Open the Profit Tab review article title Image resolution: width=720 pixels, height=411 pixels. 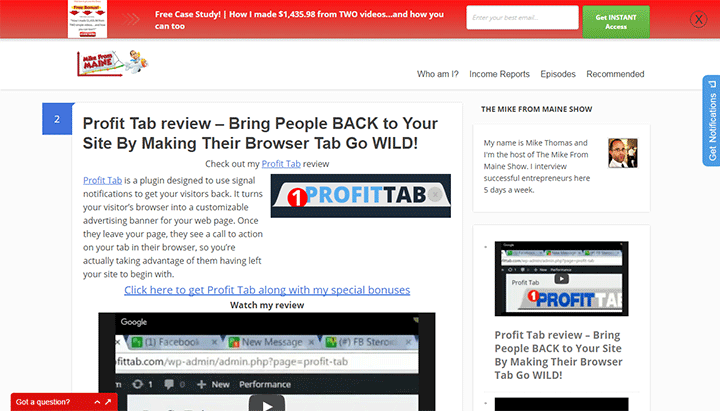(260, 133)
